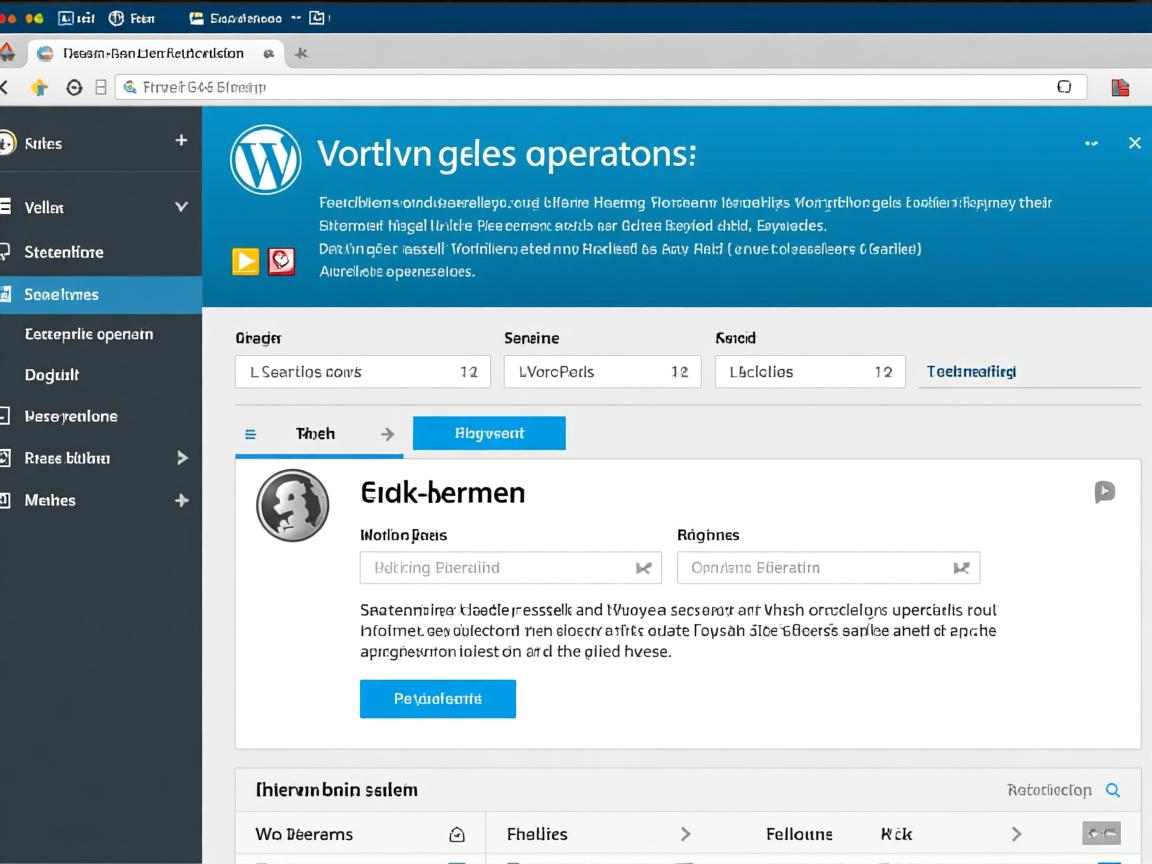Click the red bookmark icon in browser toolbar
Screen dimensions: 1152x864
click(1120, 87)
